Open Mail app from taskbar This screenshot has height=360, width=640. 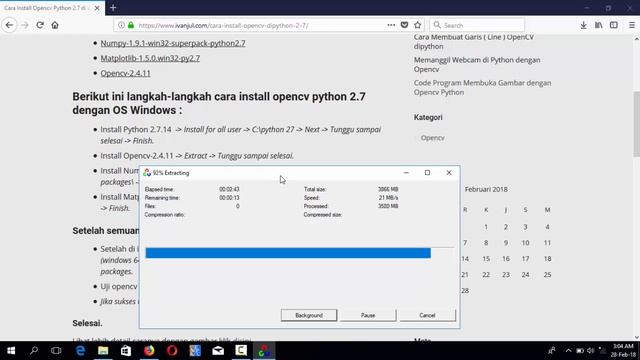218,351
